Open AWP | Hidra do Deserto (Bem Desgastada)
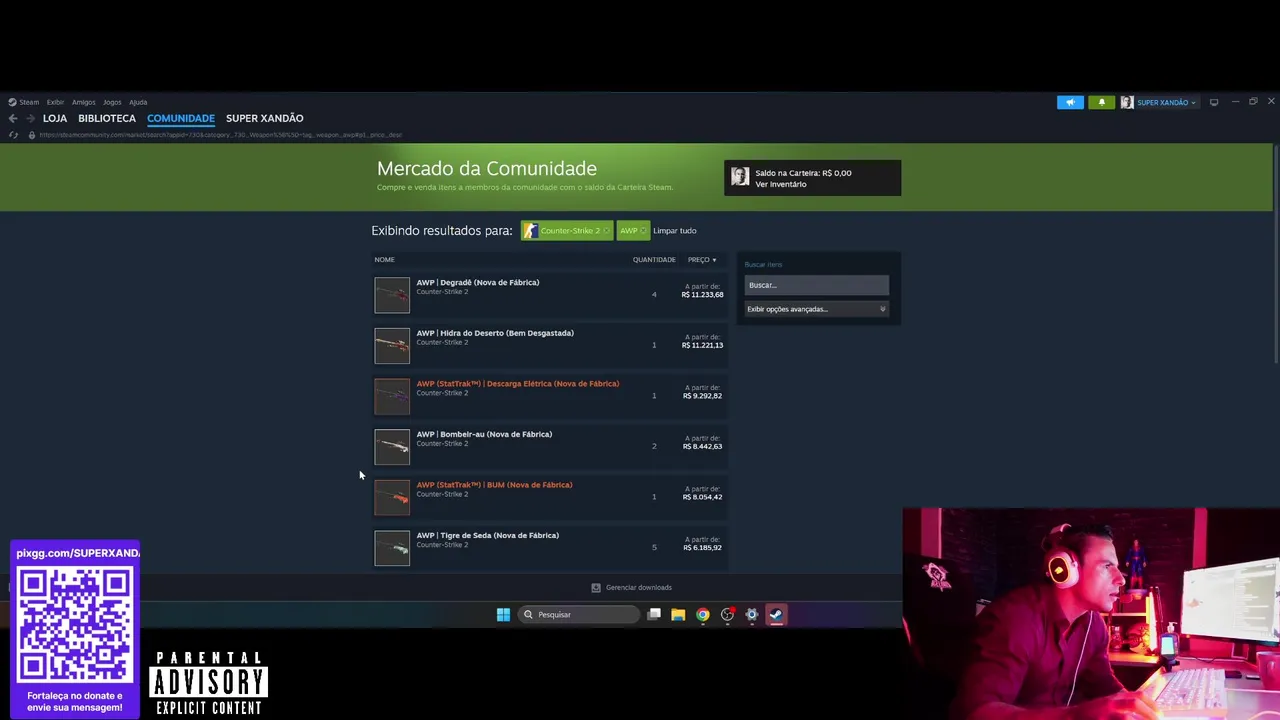 click(x=495, y=333)
